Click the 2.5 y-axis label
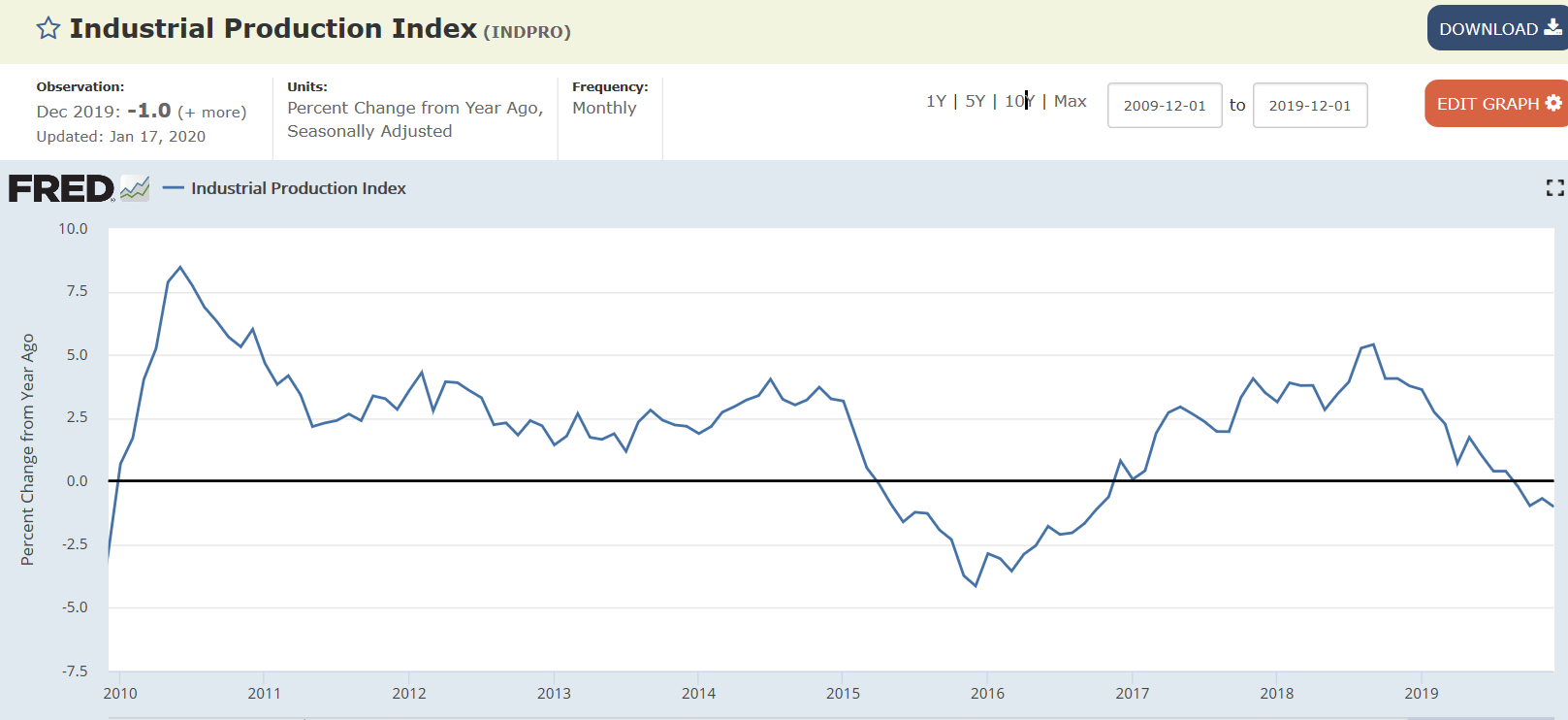This screenshot has height=720, width=1568. pos(77,417)
